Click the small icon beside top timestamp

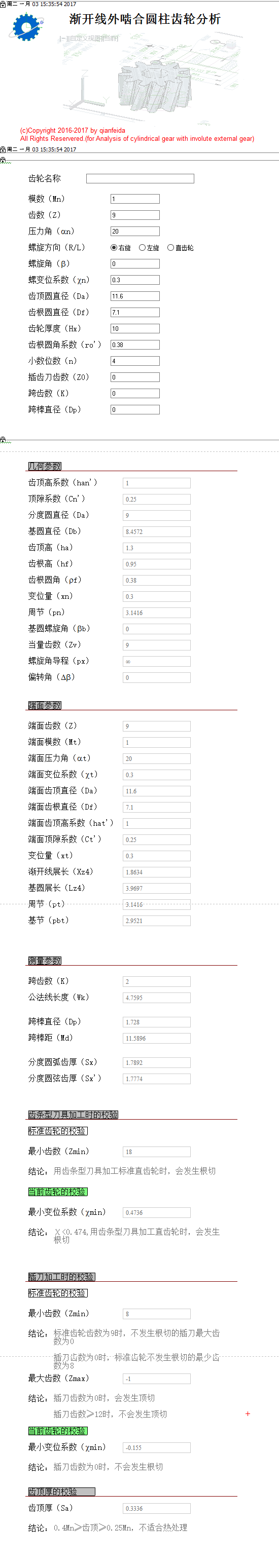[3, 4]
